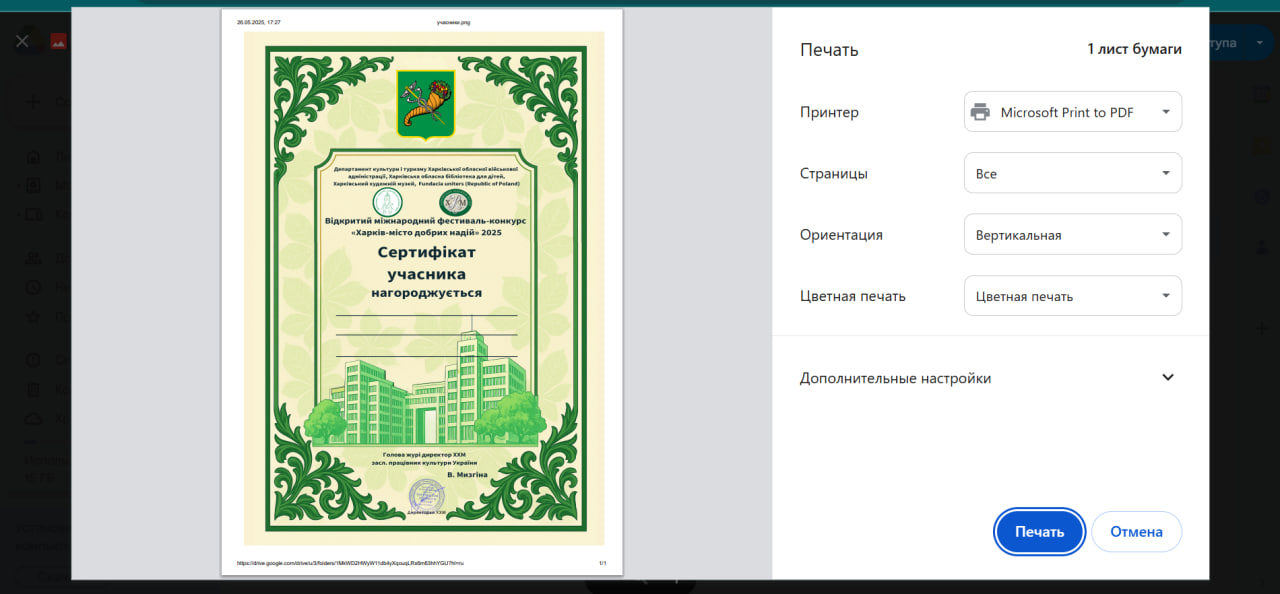Open the Starred star icon in the Drive sidebar
1280x594 pixels.
pyautogui.click(x=33, y=316)
